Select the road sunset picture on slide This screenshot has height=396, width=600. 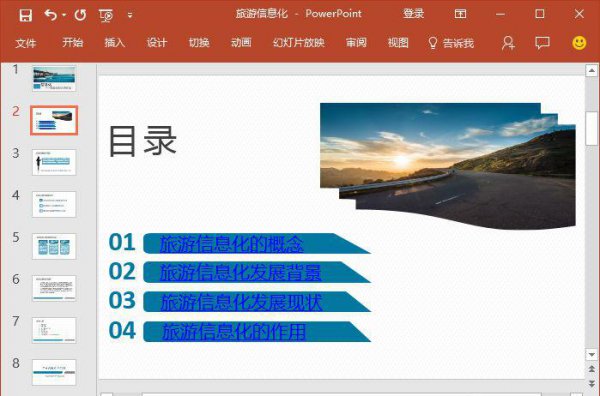coord(448,166)
